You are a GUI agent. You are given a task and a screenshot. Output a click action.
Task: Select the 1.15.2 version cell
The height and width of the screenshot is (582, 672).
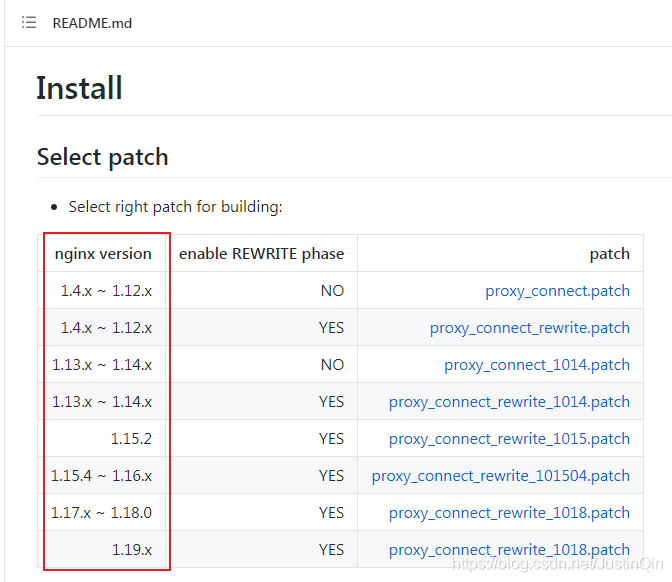(x=131, y=439)
